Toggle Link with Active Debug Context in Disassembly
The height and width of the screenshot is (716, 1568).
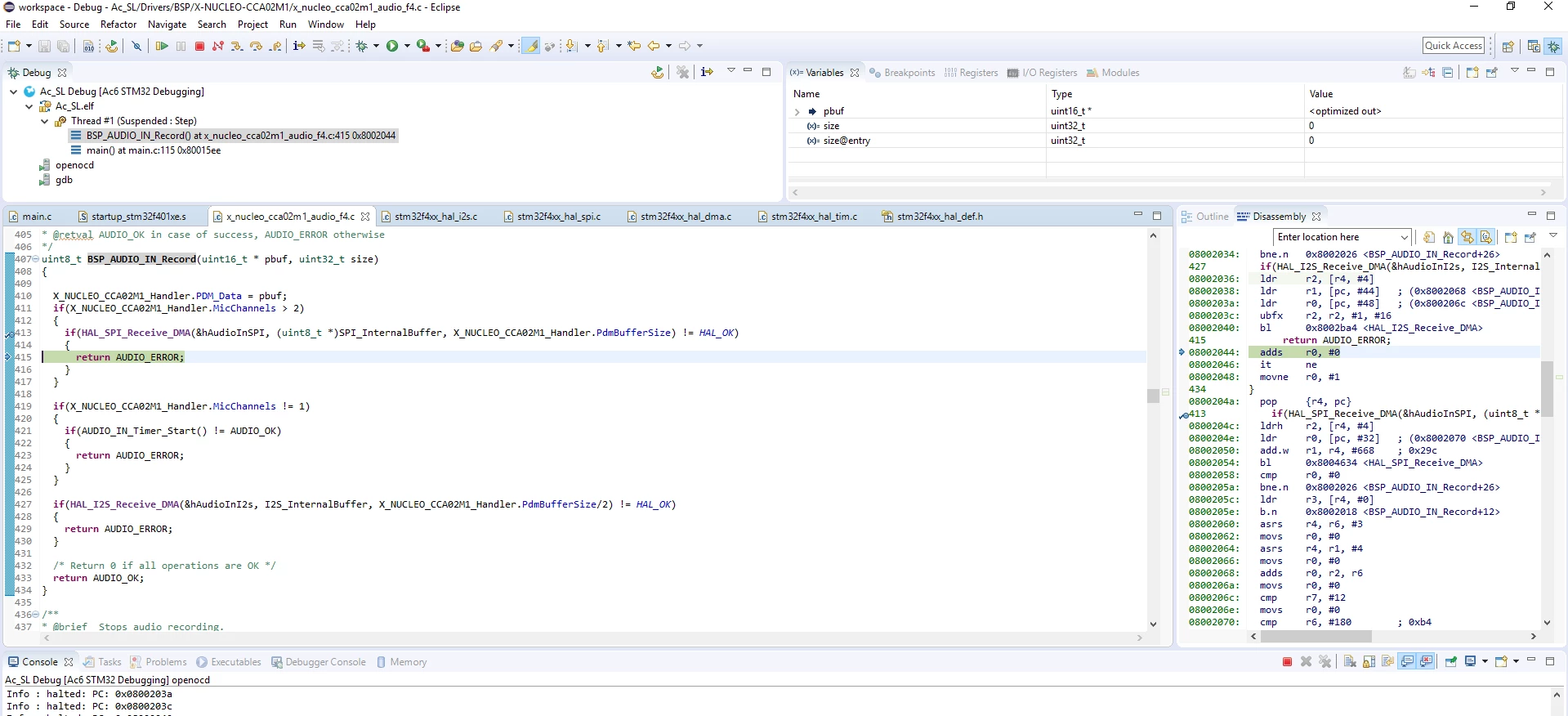[x=1467, y=237]
